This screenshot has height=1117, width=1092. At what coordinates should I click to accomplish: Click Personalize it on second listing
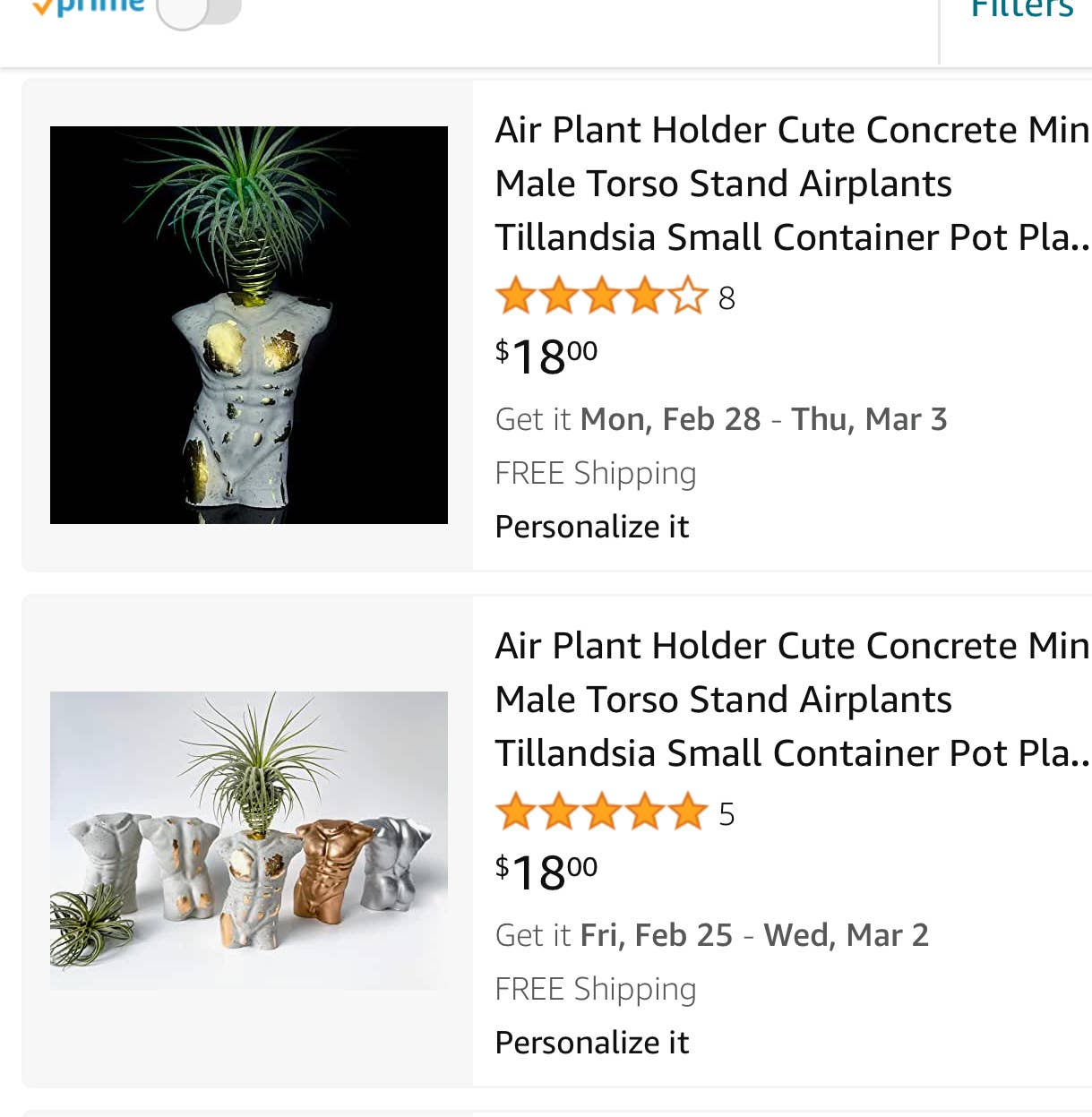(x=592, y=1043)
